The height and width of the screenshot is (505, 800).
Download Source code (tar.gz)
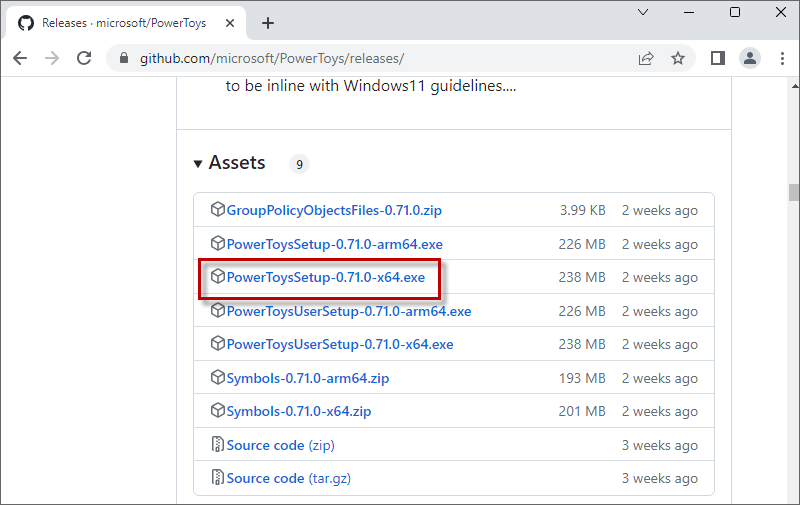coord(289,478)
